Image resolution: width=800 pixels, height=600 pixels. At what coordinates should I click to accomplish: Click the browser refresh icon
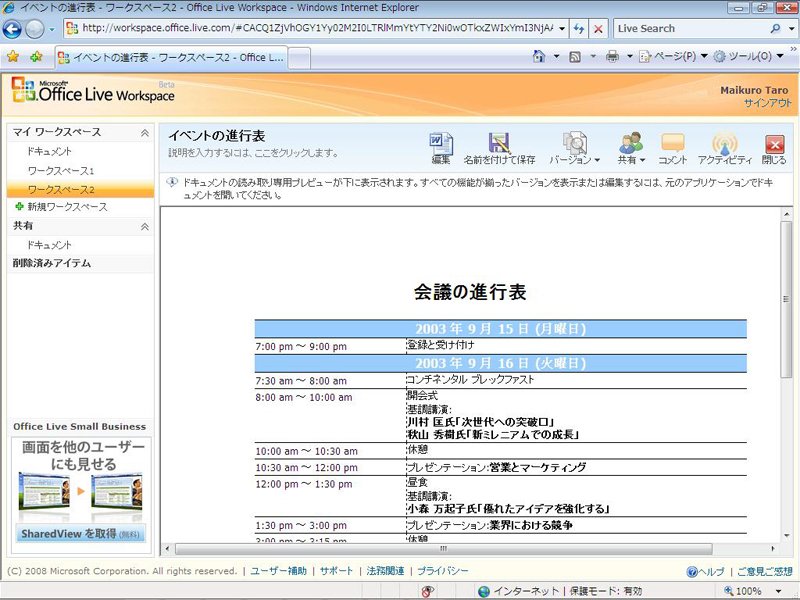pos(579,29)
